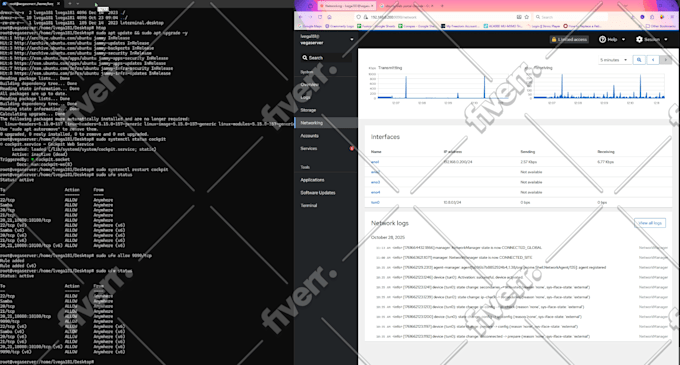
Task: Click the lock icon on Limited access
Action: (554, 39)
